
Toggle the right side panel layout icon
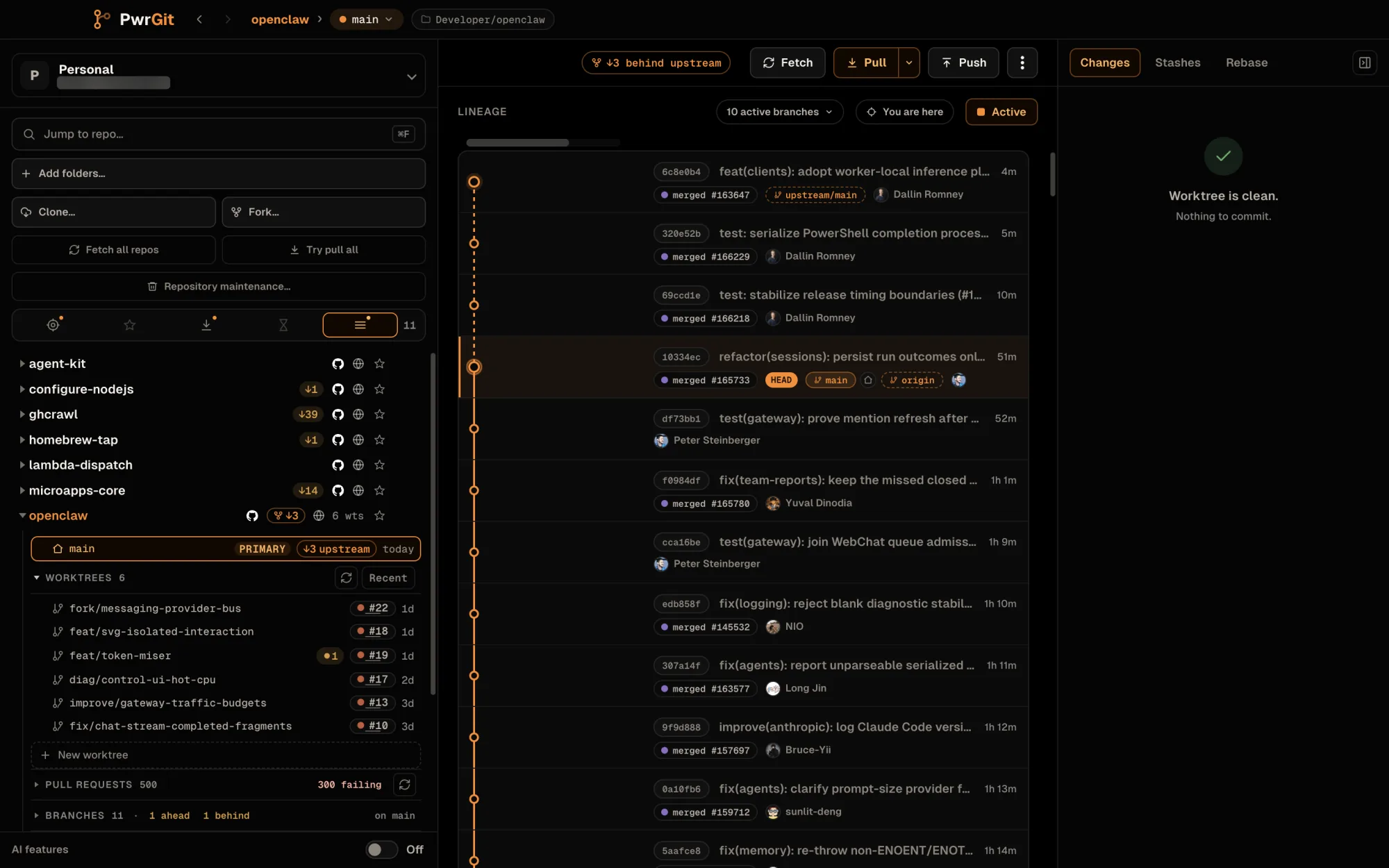(1364, 62)
